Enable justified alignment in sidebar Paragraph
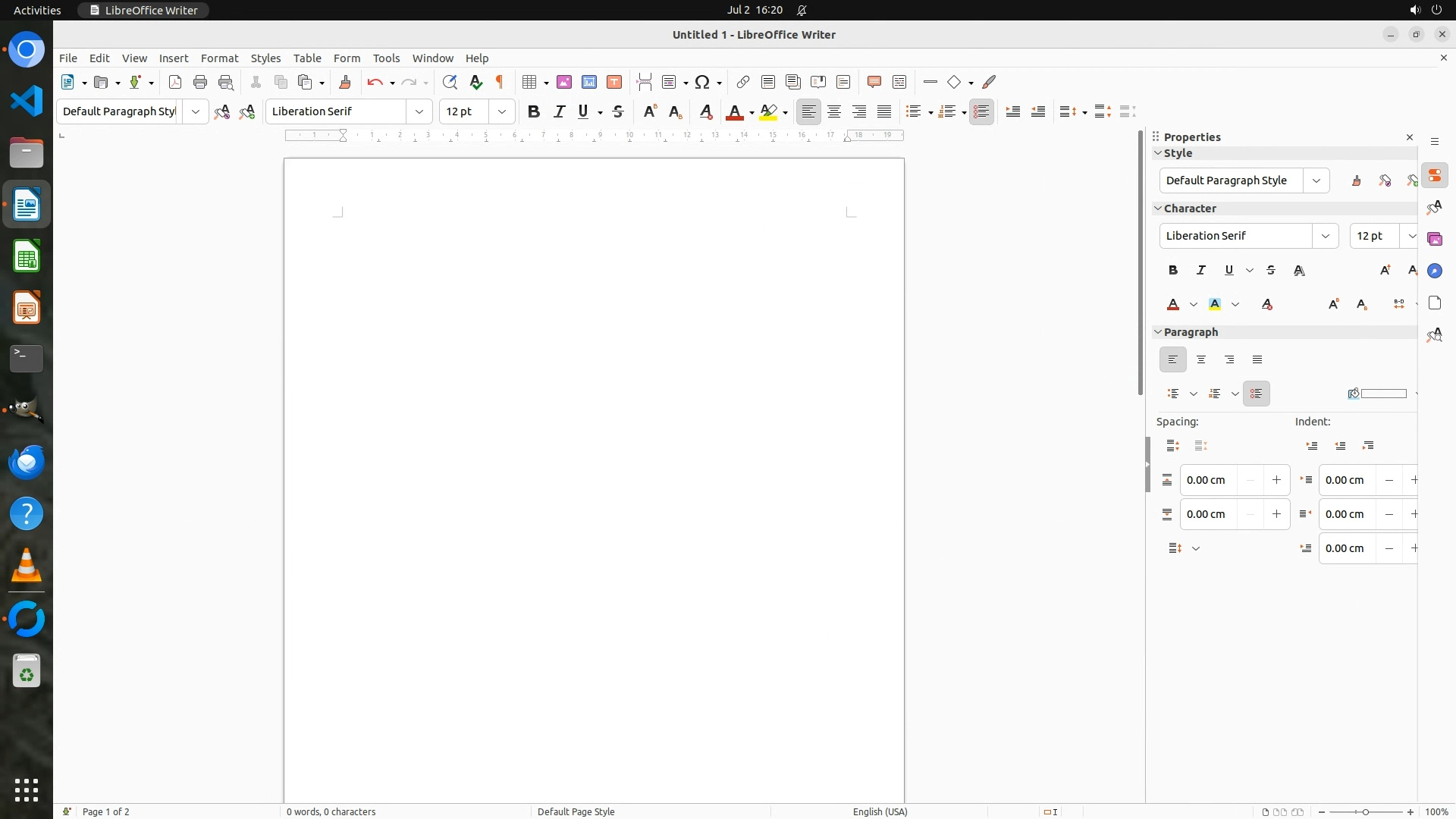1456x819 pixels. point(1257,359)
